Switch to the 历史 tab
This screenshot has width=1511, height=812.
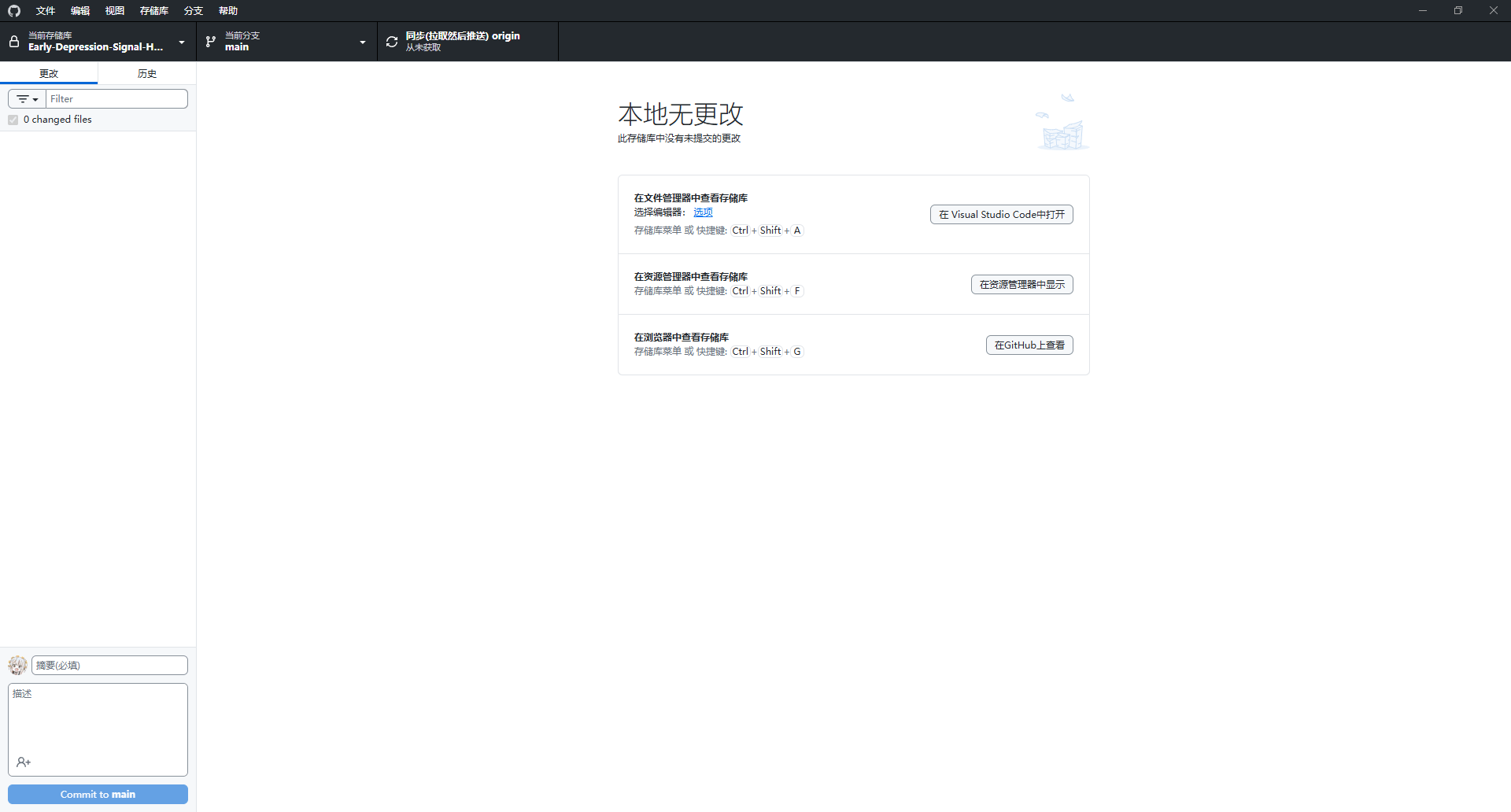[x=147, y=73]
